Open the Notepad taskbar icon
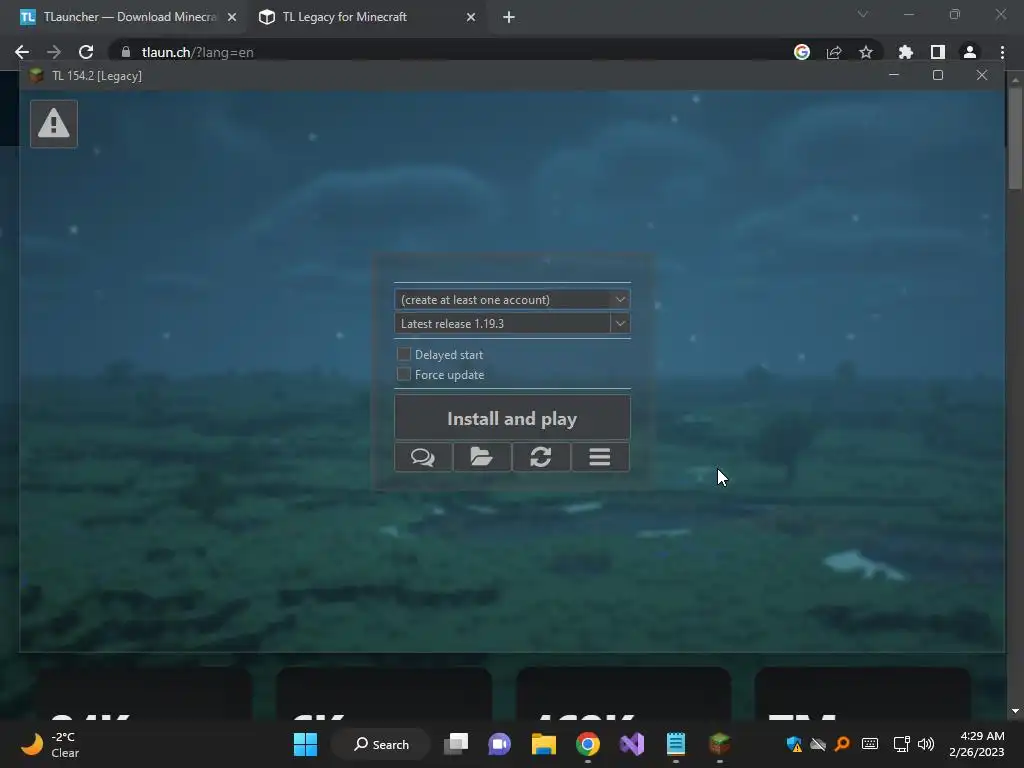Viewport: 1024px width, 768px height. coord(676,744)
